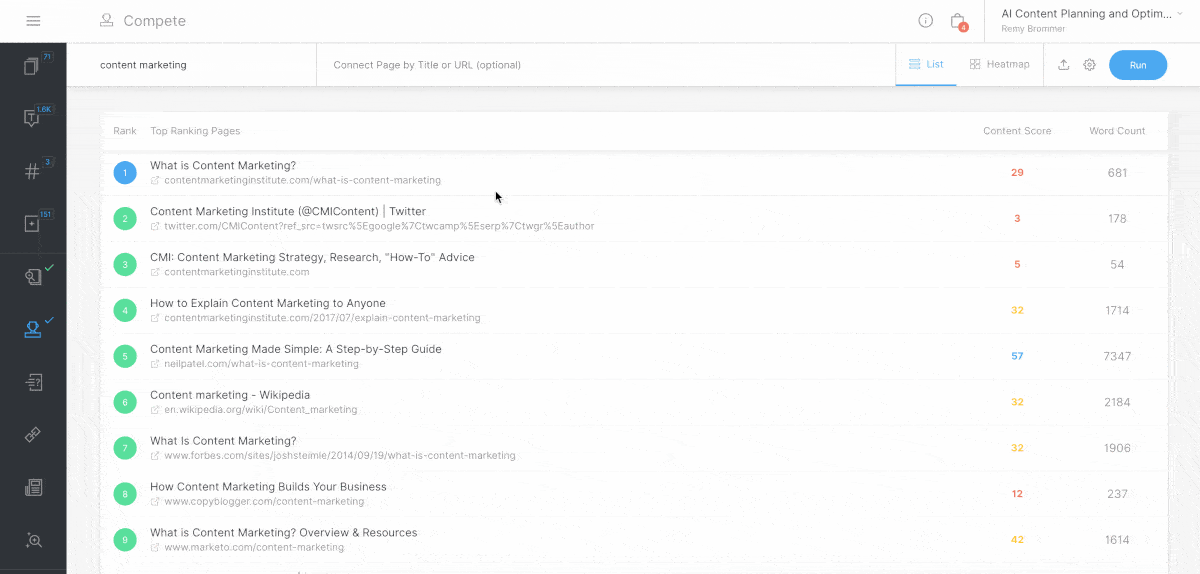
Task: Click word count 2184 for Wikipedia
Action: pos(1117,402)
